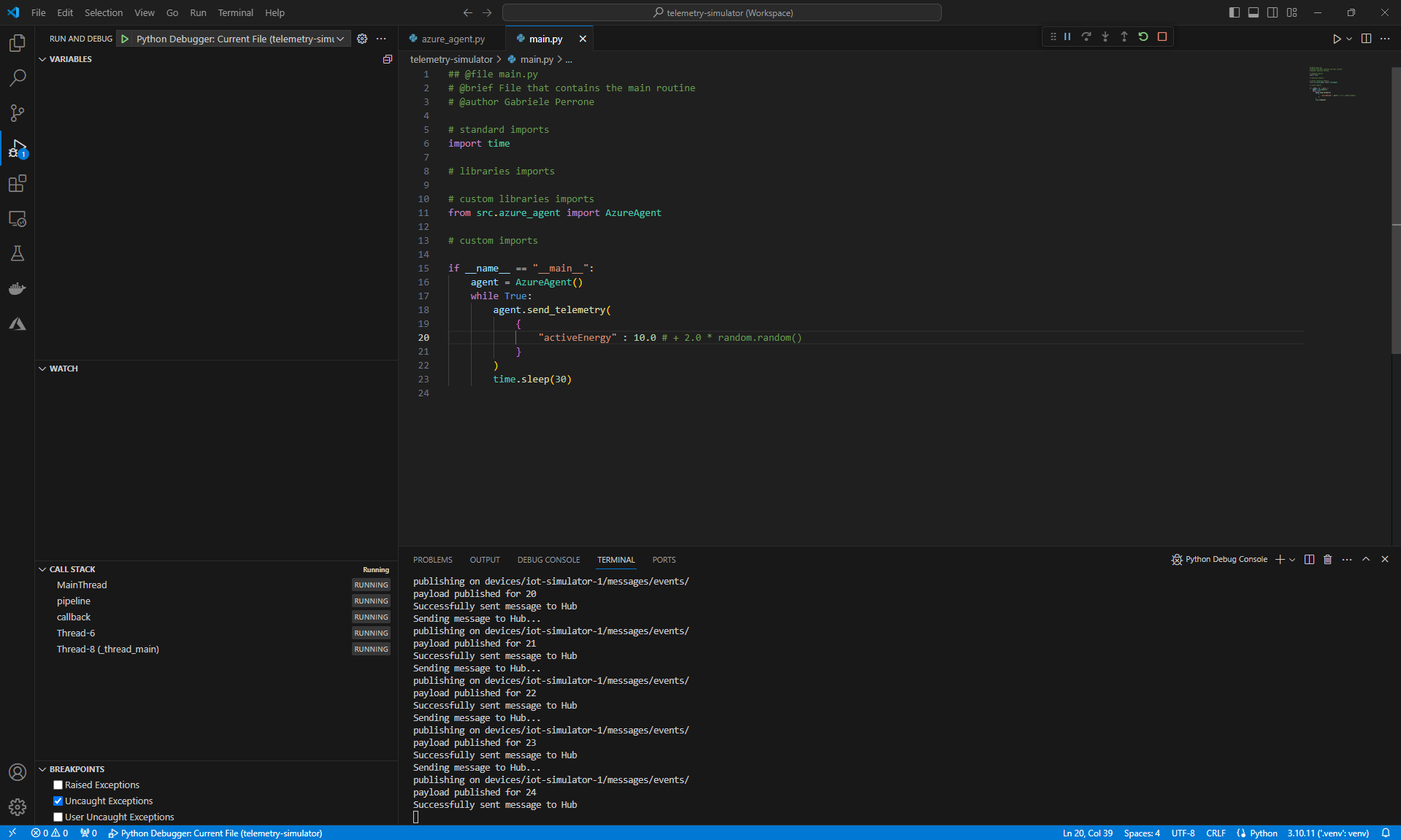Stop the debug session
The image size is (1401, 840).
[1162, 36]
